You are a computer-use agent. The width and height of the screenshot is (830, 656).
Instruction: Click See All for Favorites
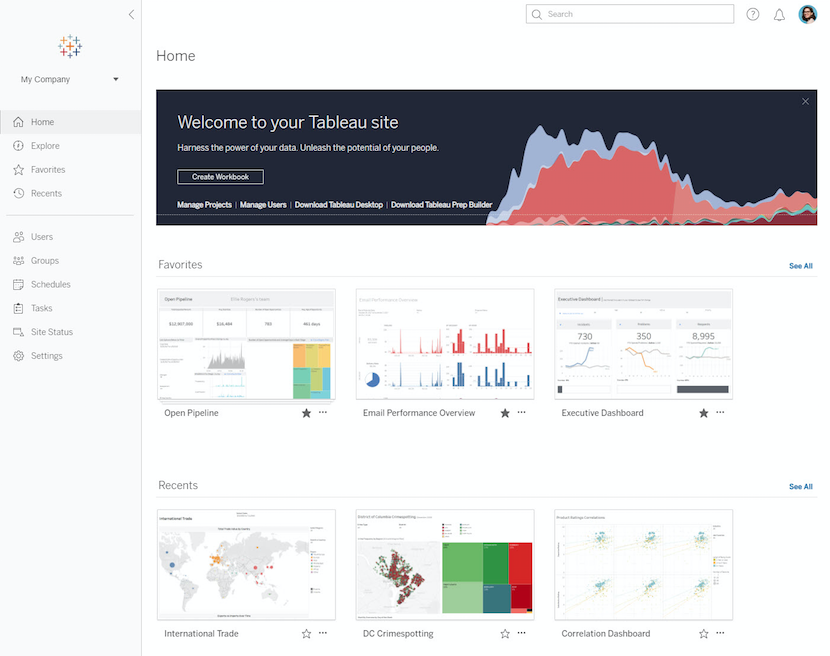(800, 266)
